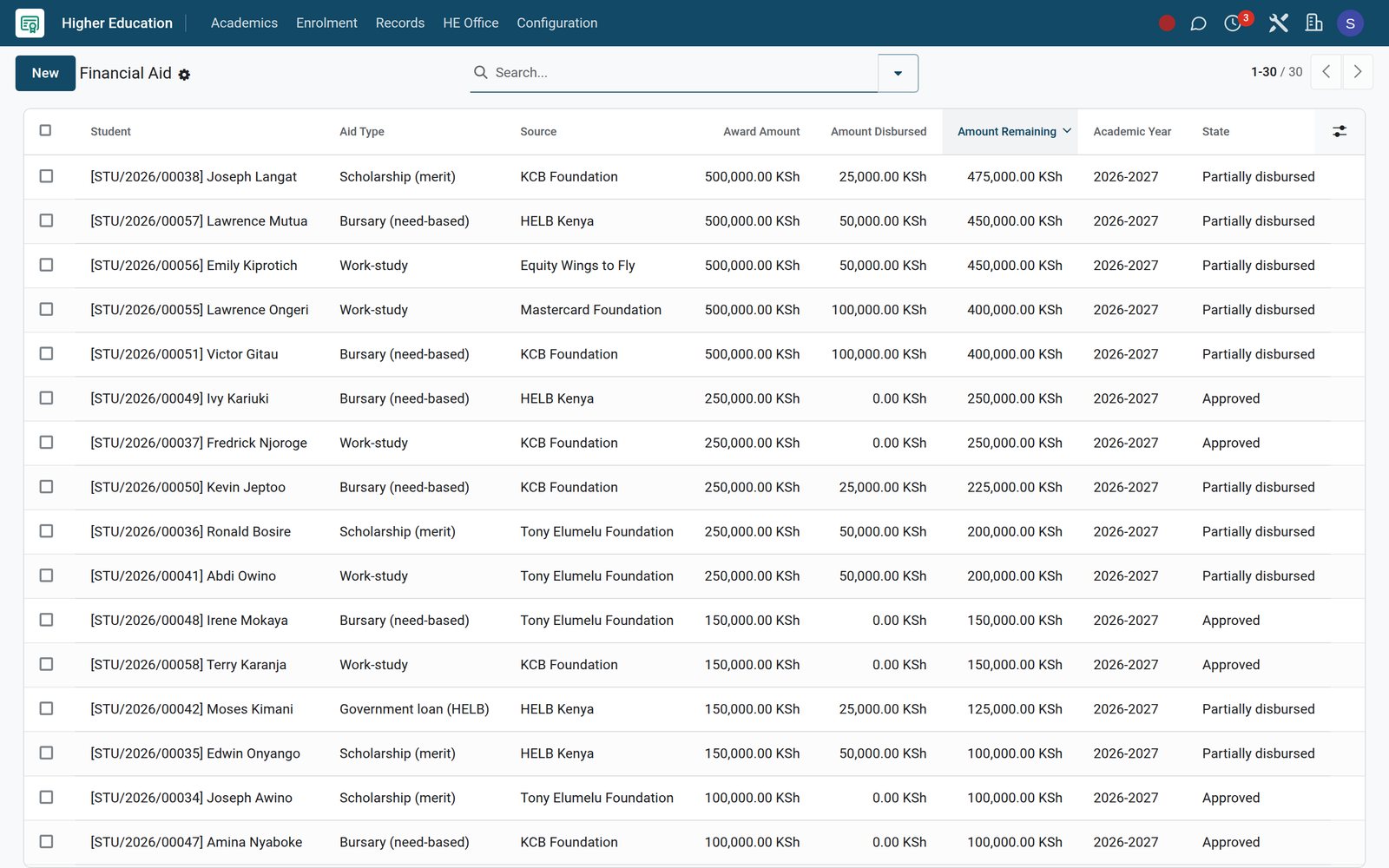The image size is (1389, 868).
Task: Sort by the Award Amount column header
Action: 761,132
